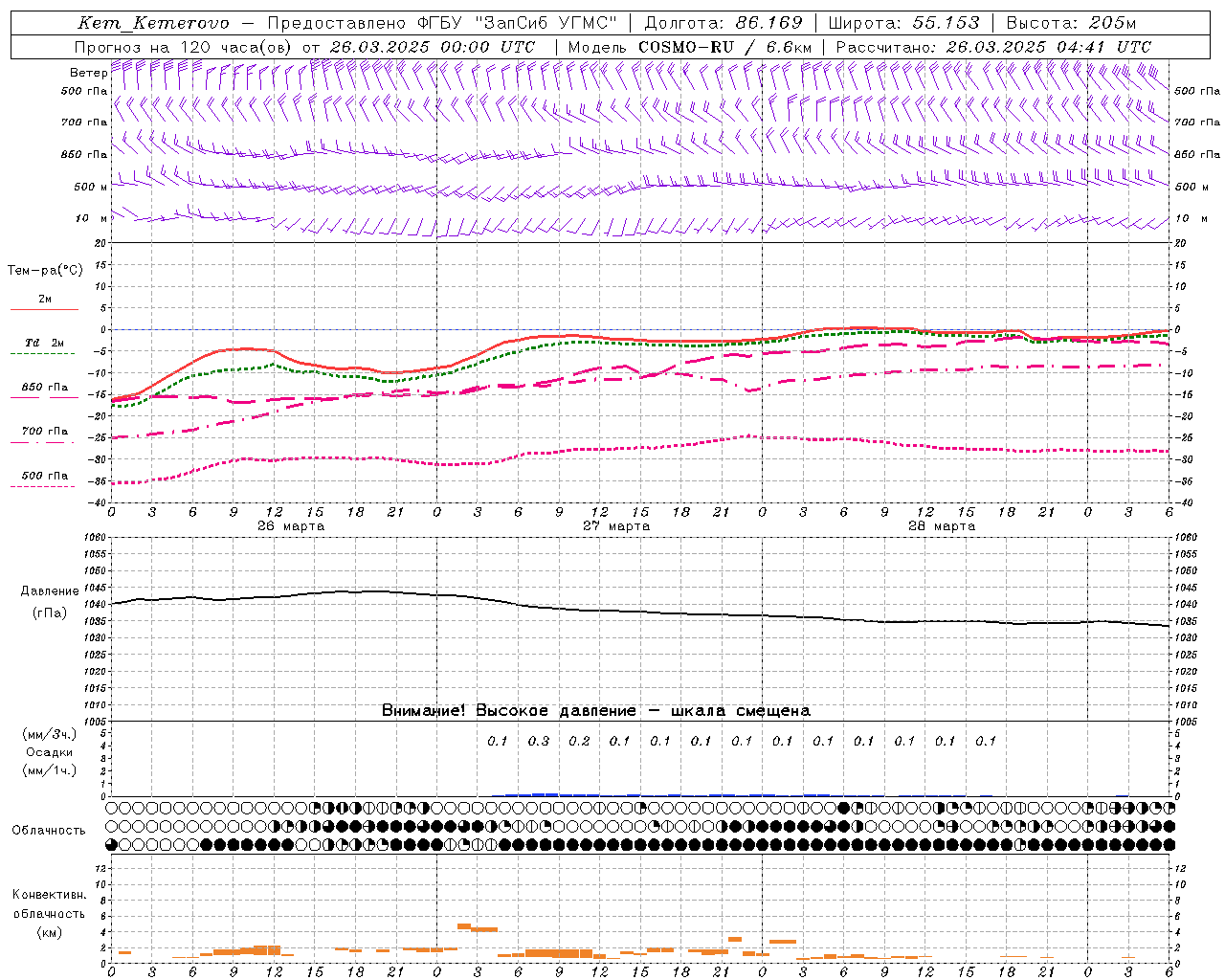The height and width of the screenshot is (980, 1225).
Task: Click '850 гПа' in the temperature legend
Action: [45, 388]
